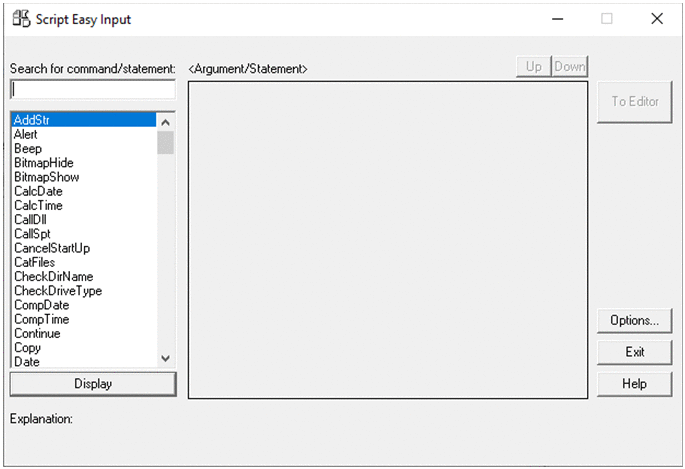This screenshot has height=469, width=685.
Task: Select Alert in the command list
Action: [83, 134]
